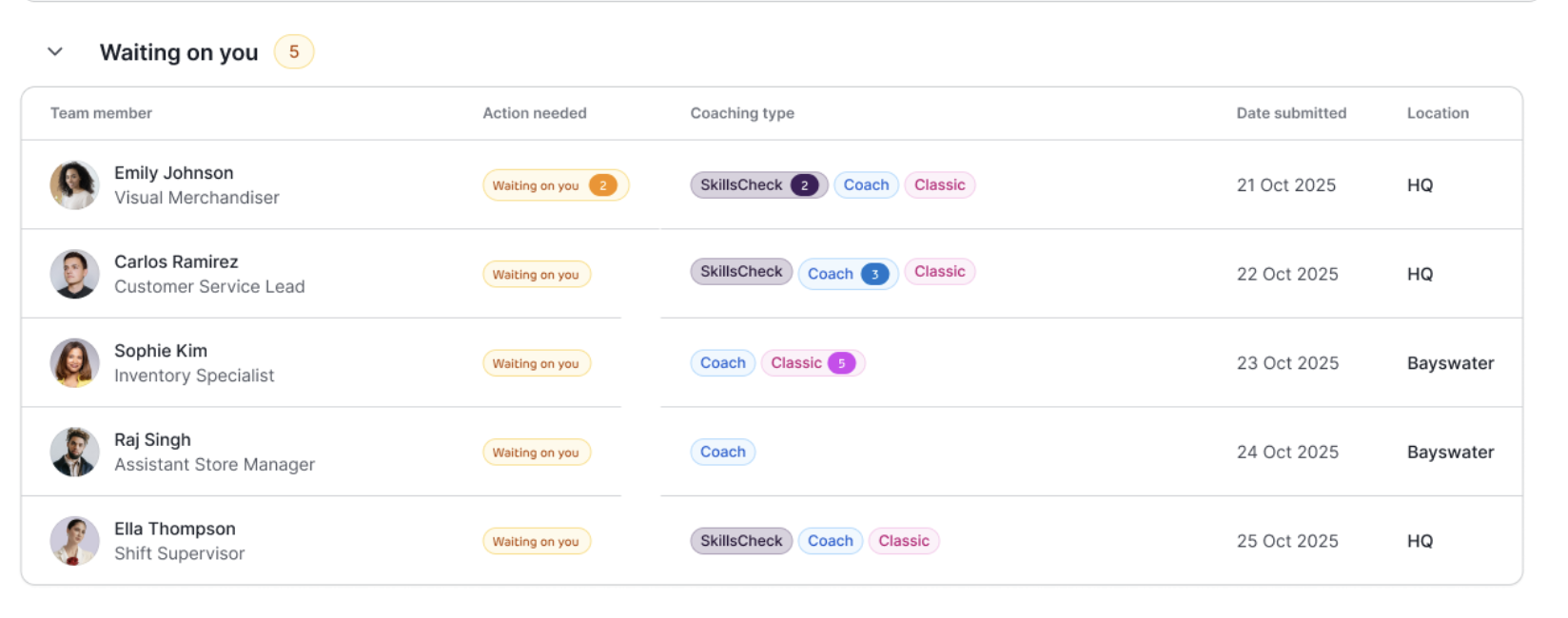This screenshot has width=1568, height=618.
Task: Click the Coaching type column header
Action: [742, 113]
